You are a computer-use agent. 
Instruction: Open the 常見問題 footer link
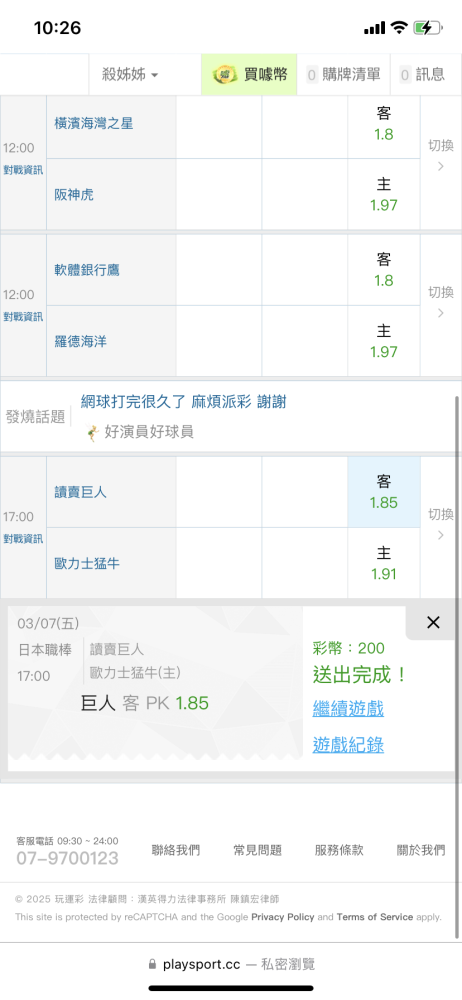click(x=258, y=850)
